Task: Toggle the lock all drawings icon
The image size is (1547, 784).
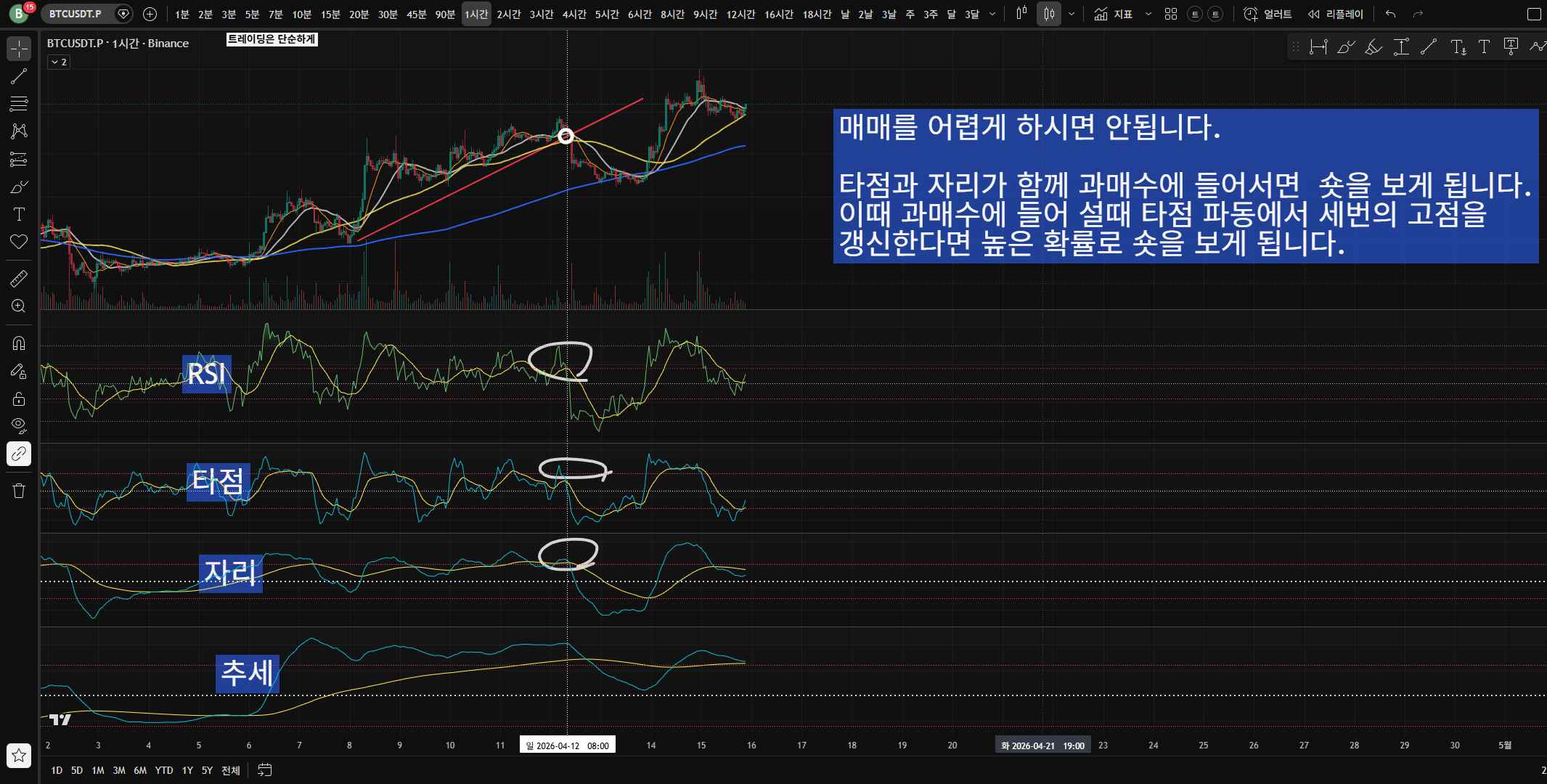Action: [x=18, y=398]
